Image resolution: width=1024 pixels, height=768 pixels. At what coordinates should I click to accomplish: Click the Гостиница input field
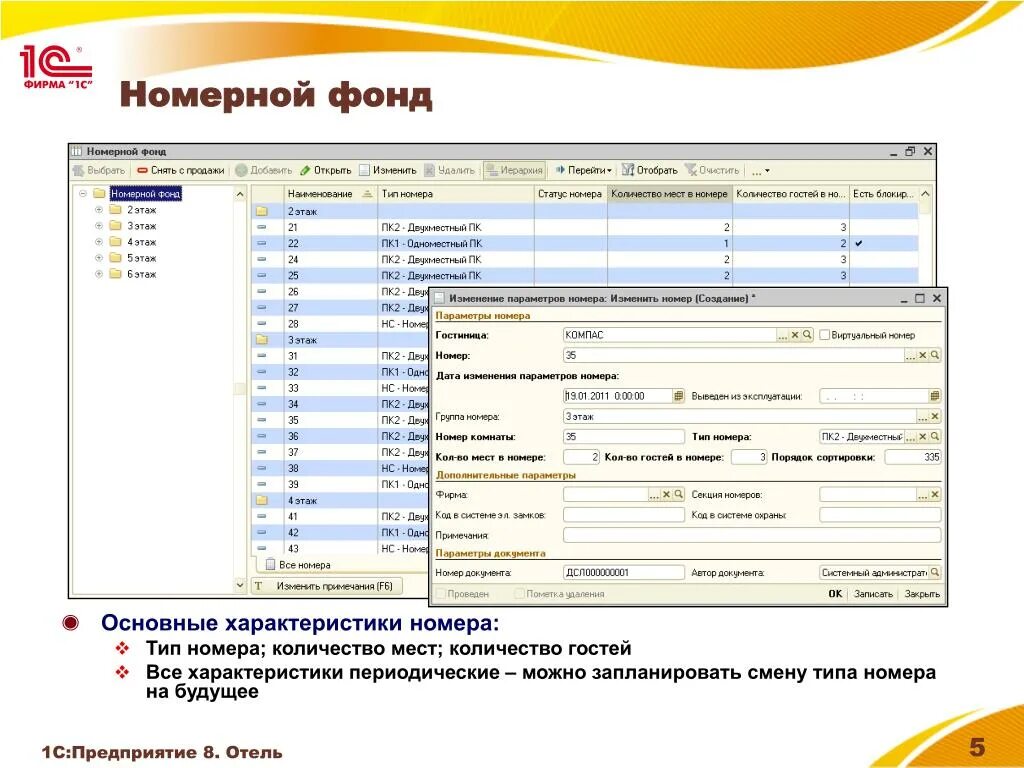click(x=669, y=335)
